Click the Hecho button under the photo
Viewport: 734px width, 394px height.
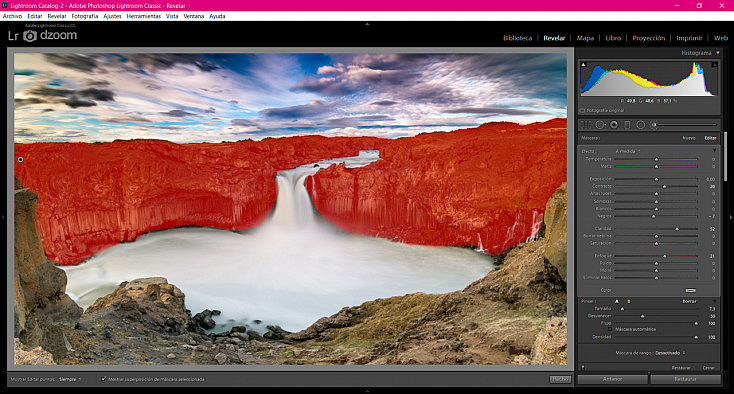coord(560,379)
